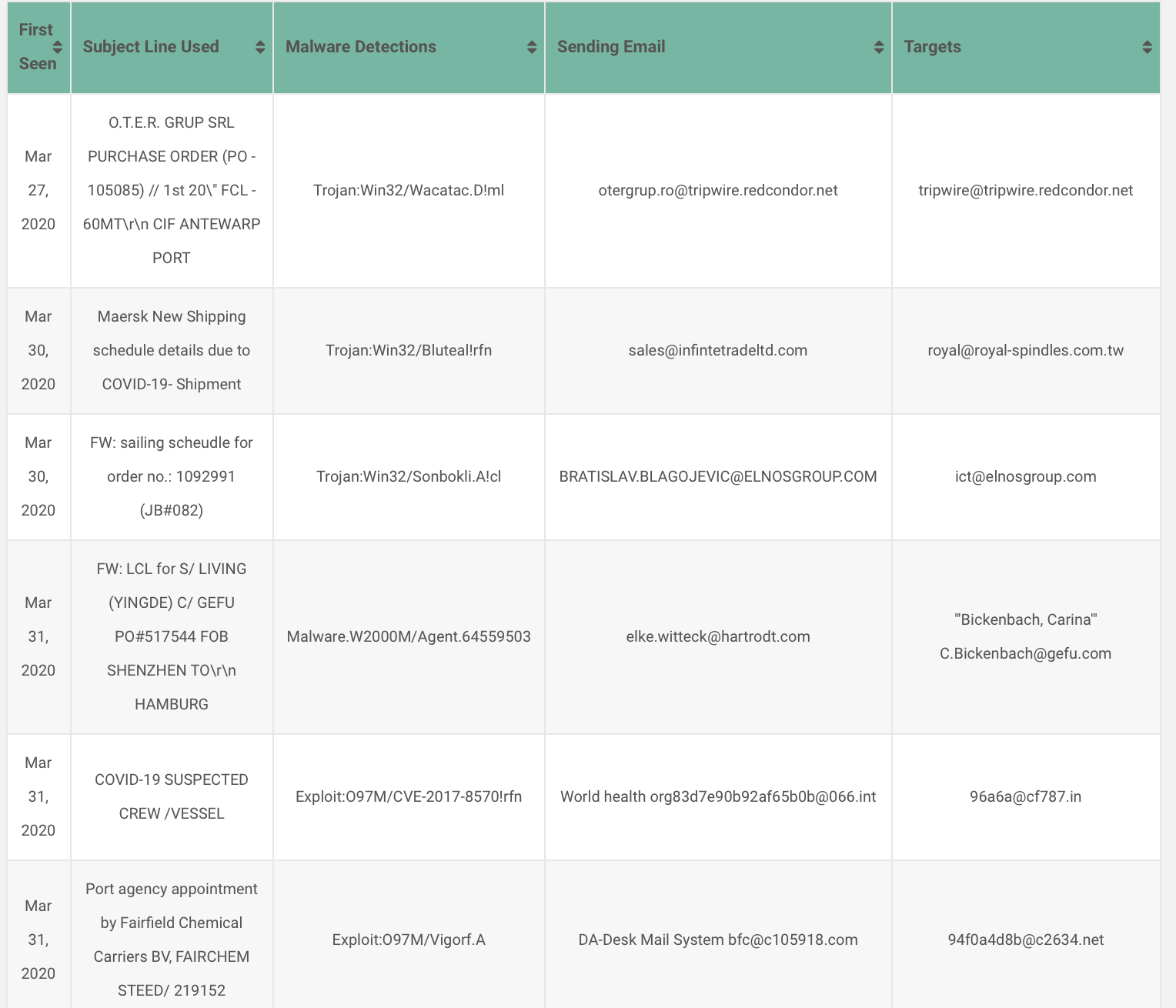Click royal@royal-spindles.com.tw target cell
The height and width of the screenshot is (1008, 1176).
pos(1026,350)
